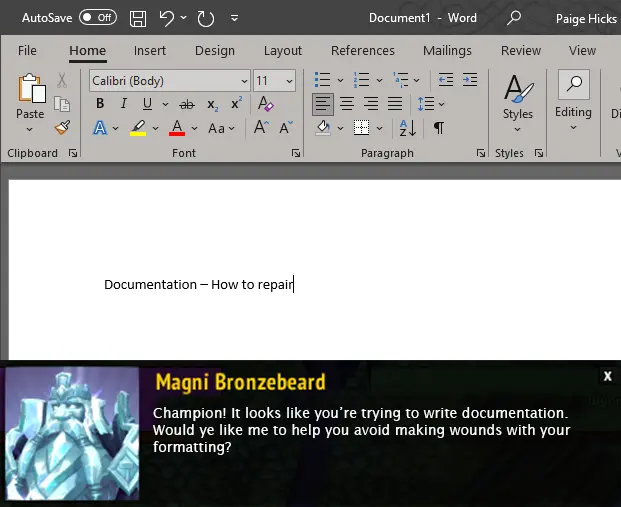The height and width of the screenshot is (507, 621).
Task: Open Line and Paragraph Spacing
Action: click(426, 104)
